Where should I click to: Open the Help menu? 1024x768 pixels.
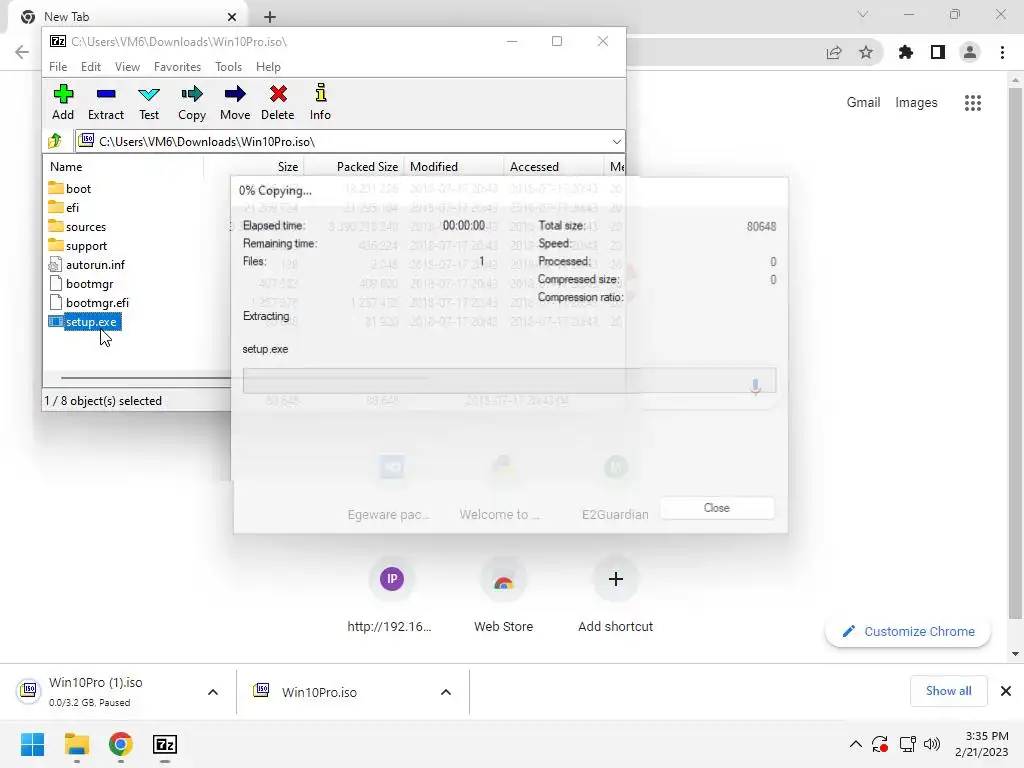click(268, 67)
